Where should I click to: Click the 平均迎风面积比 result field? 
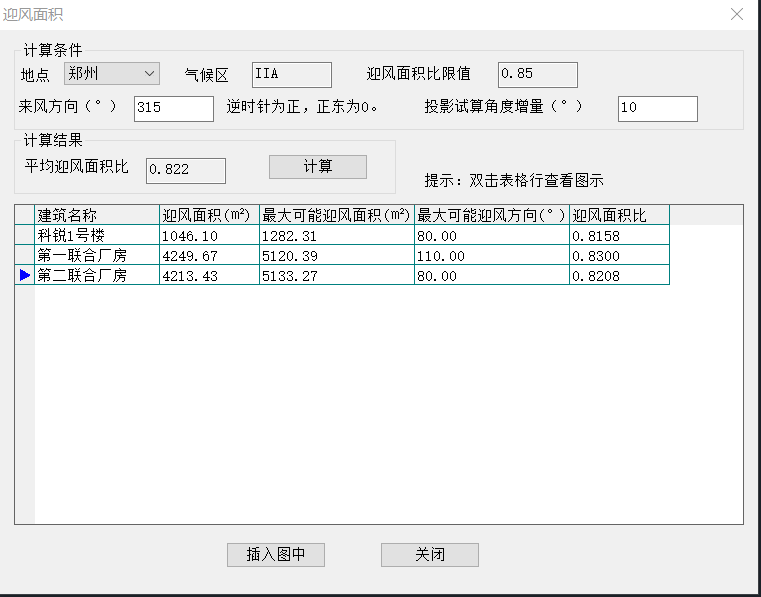click(x=186, y=170)
